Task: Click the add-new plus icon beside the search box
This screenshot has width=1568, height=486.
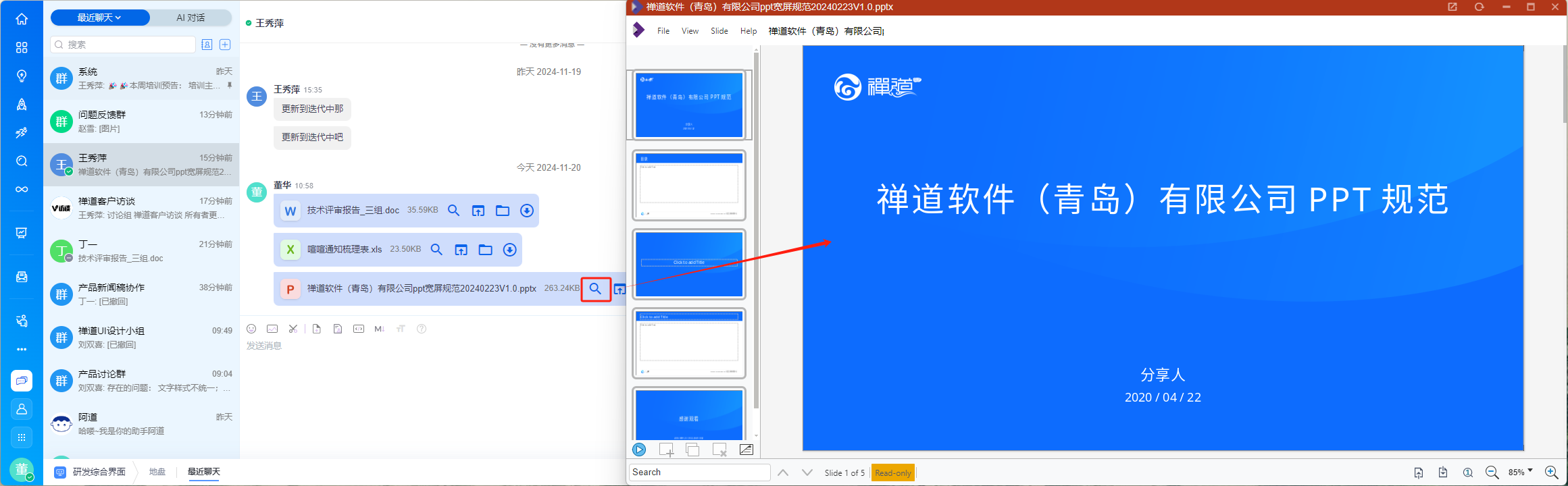Action: 225,45
